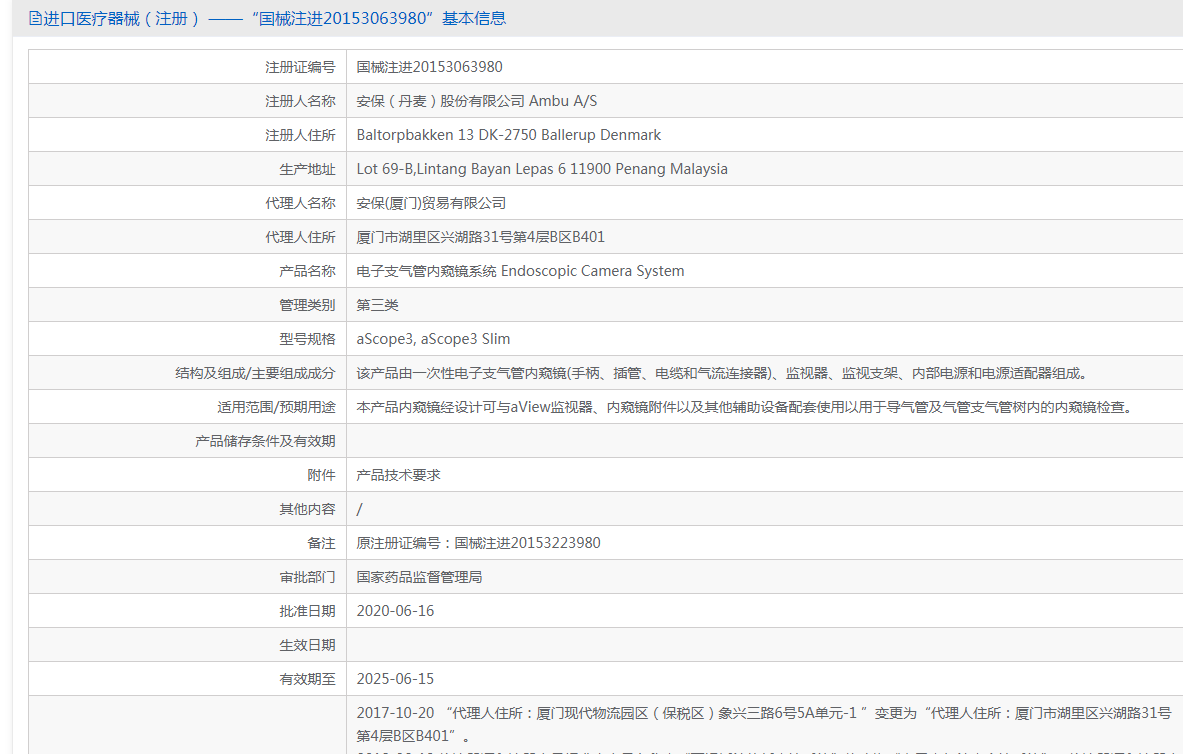Screen dimensions: 1183x754
Task: Select model value aScope3, aScope3 Slim
Action: pyautogui.click(x=433, y=339)
